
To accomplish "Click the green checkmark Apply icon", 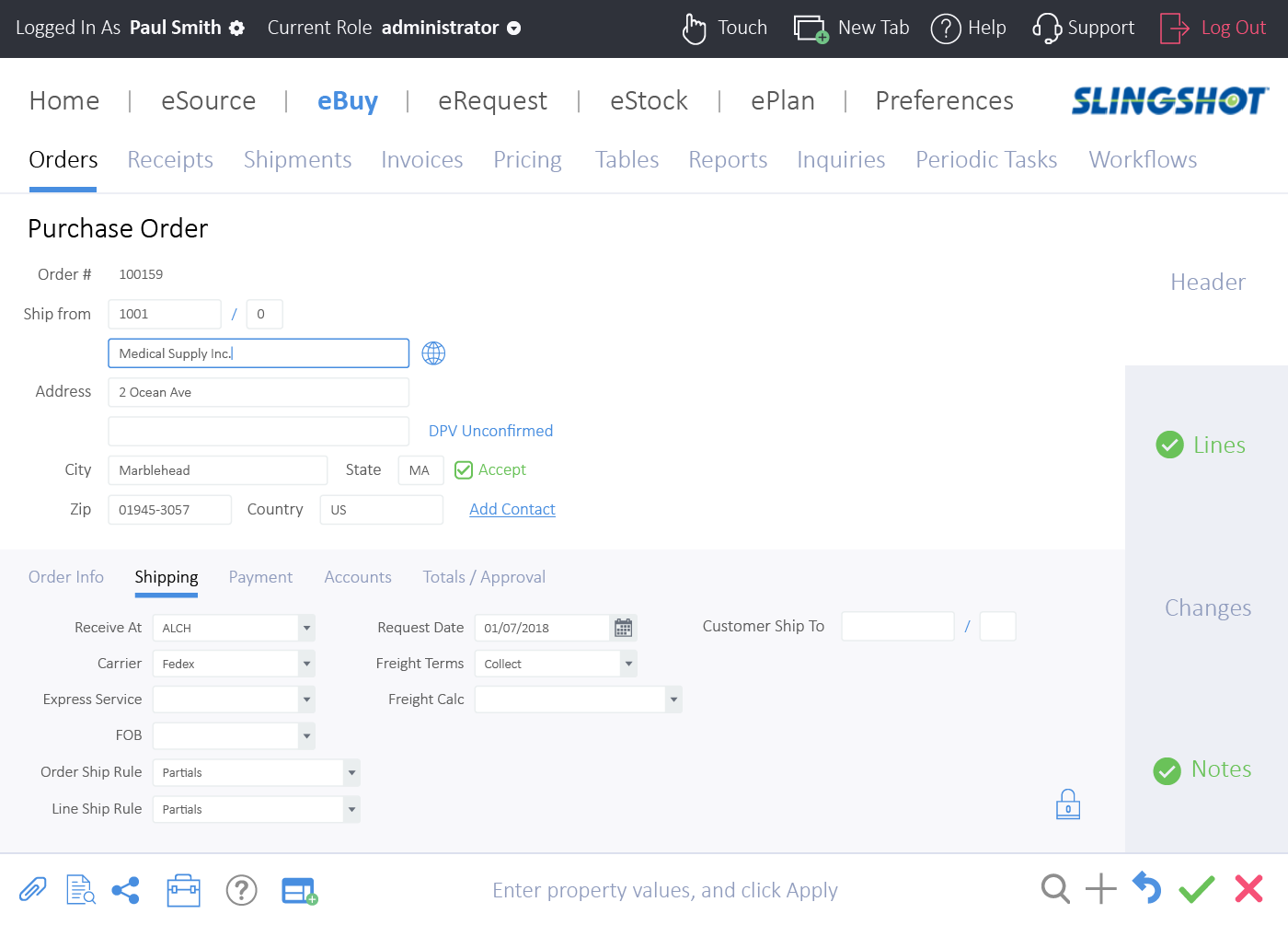I will pos(1196,889).
